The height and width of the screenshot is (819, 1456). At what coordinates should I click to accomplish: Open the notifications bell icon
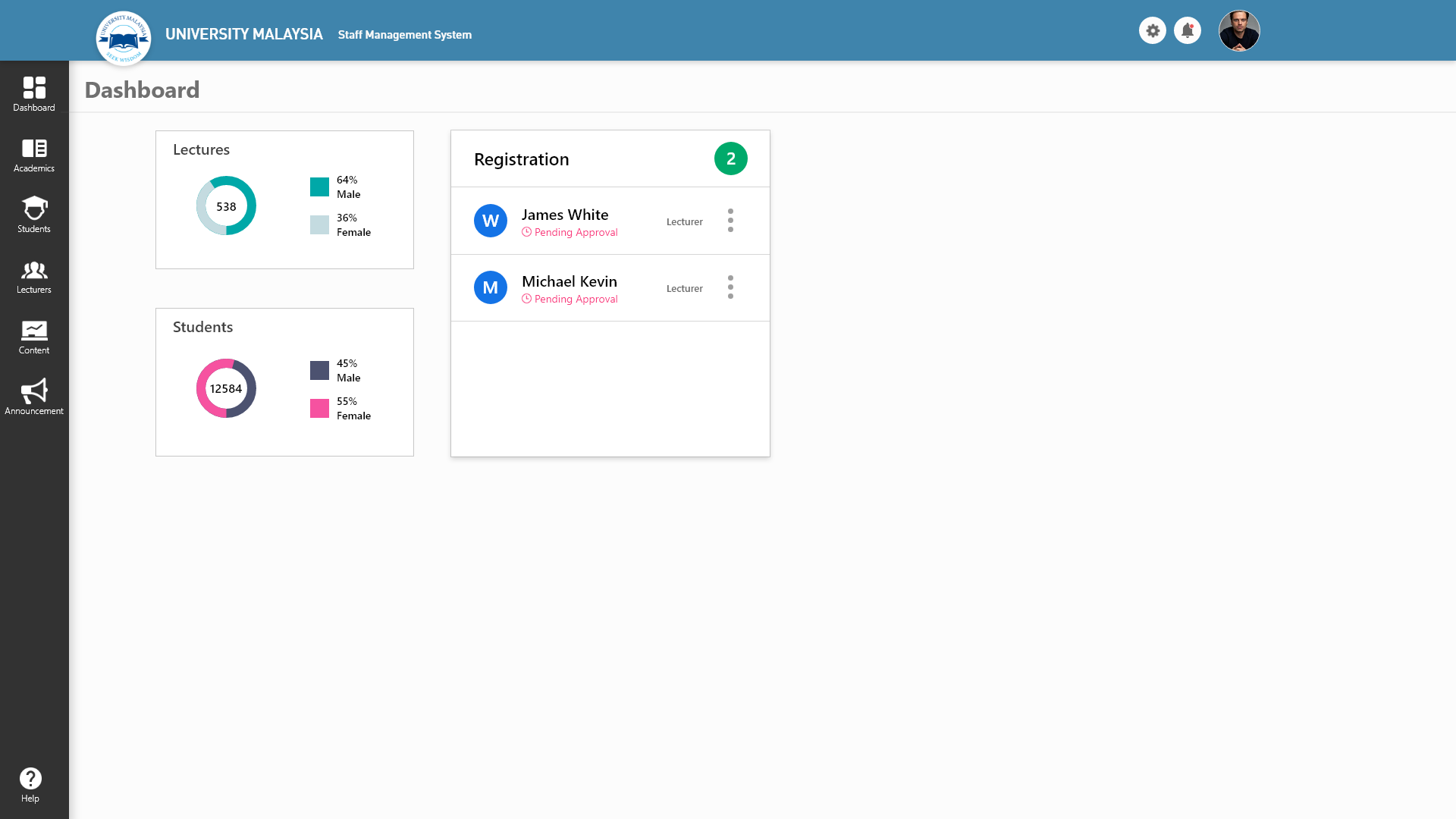[x=1188, y=30]
